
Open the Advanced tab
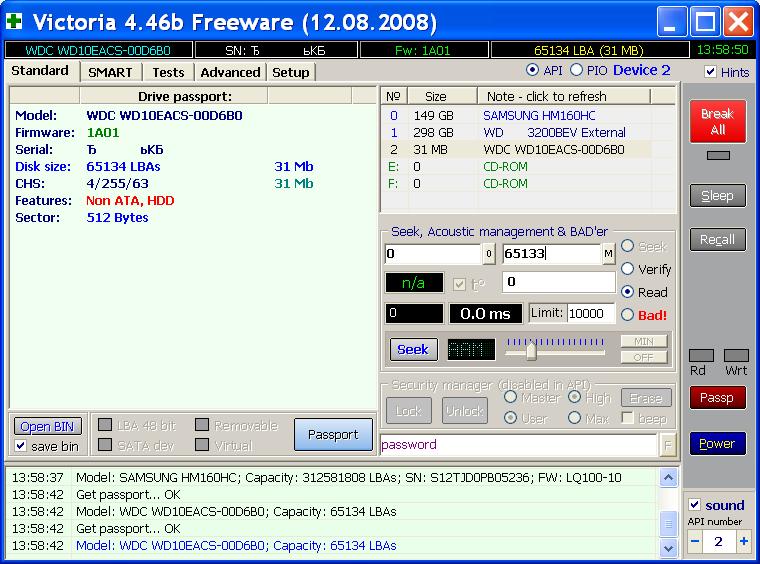[x=230, y=72]
